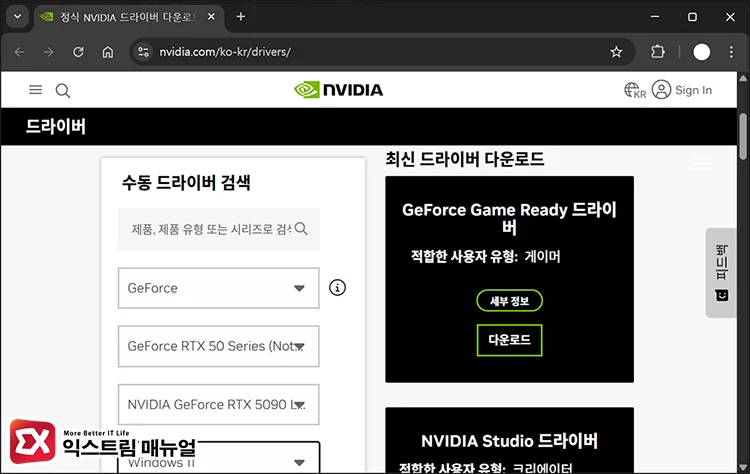Open the NVIDIA hamburger menu
This screenshot has width=750, height=474.
35,90
